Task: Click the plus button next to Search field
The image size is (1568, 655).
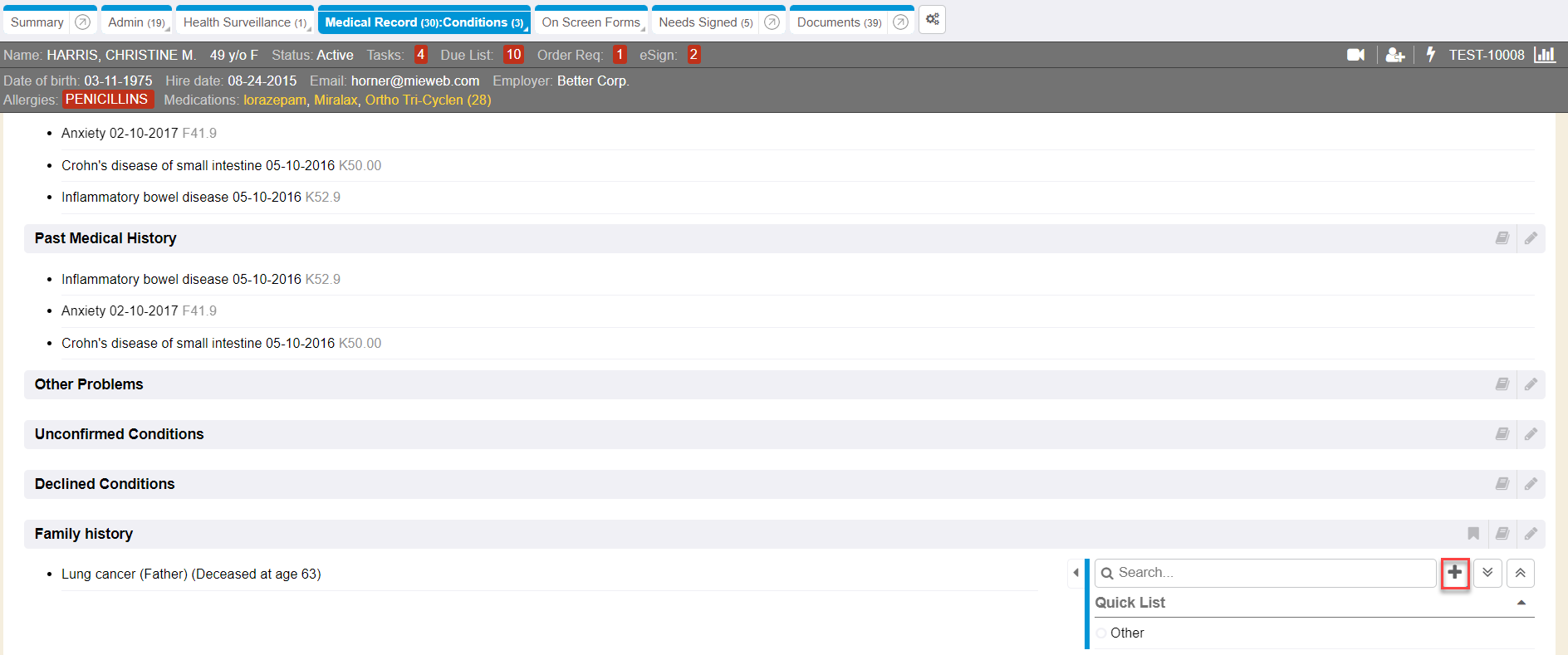Action: pos(1455,573)
